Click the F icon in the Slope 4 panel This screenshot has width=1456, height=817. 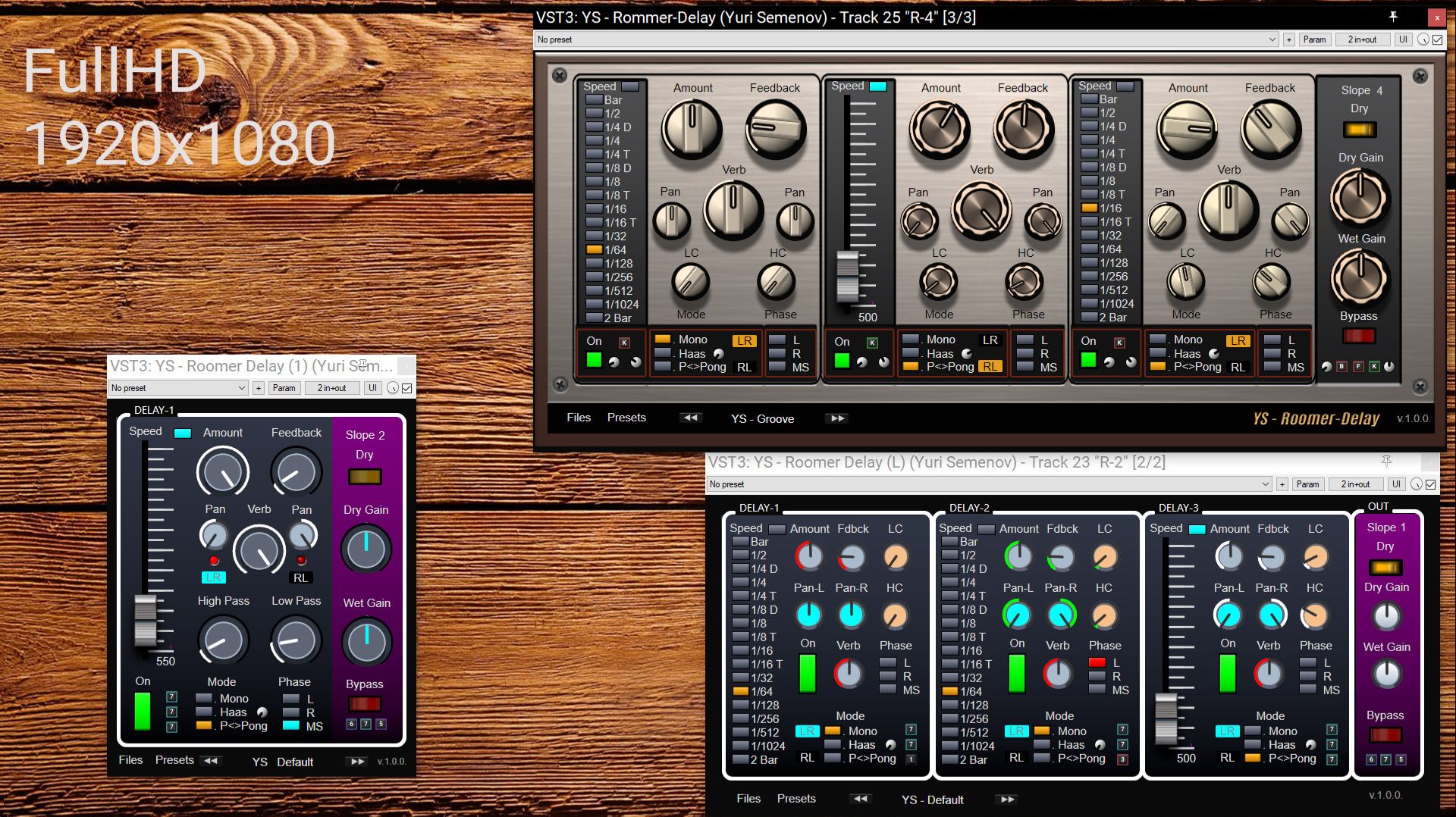click(x=1358, y=366)
